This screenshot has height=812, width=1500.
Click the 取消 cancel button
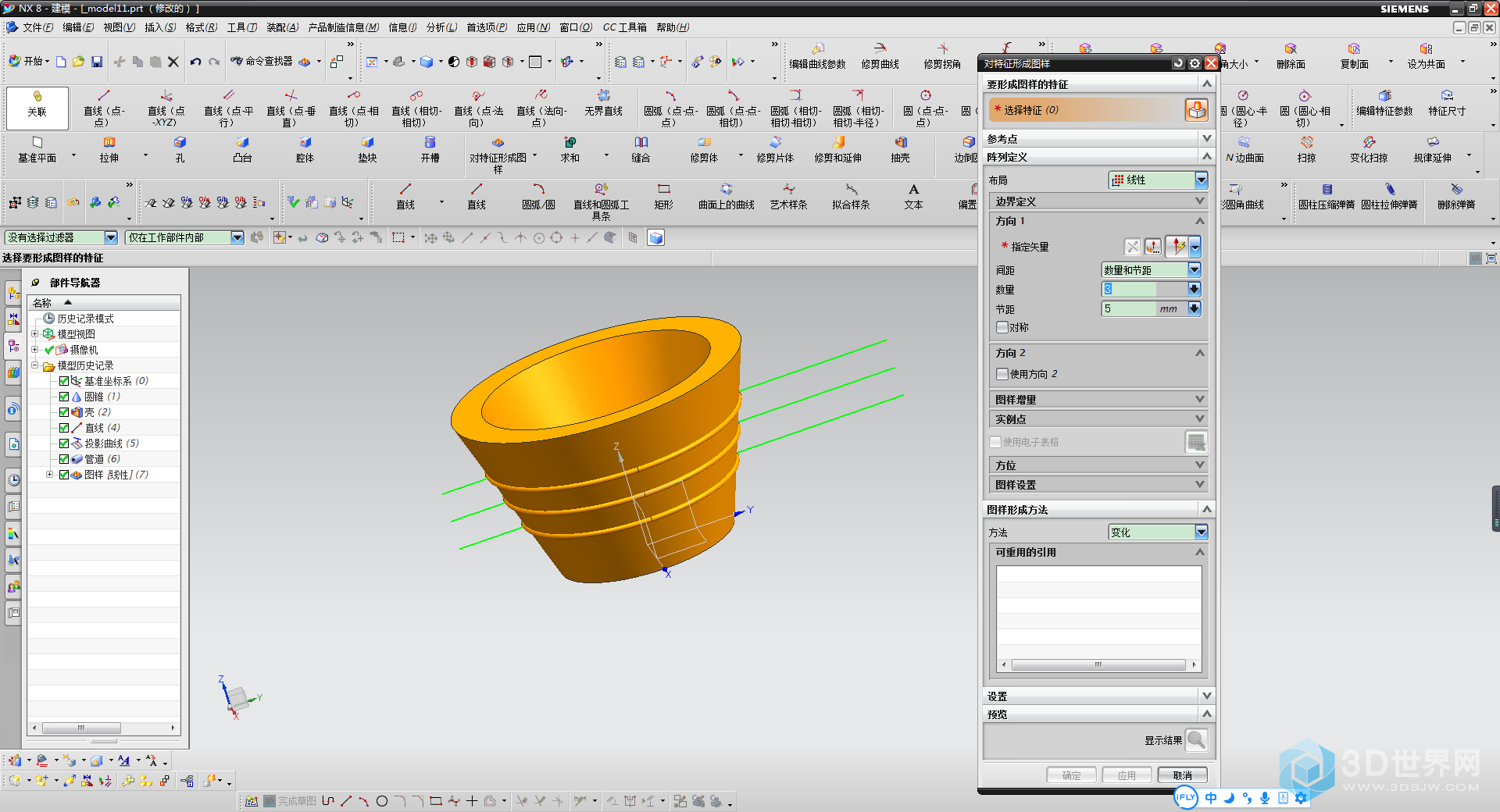pyautogui.click(x=1182, y=775)
